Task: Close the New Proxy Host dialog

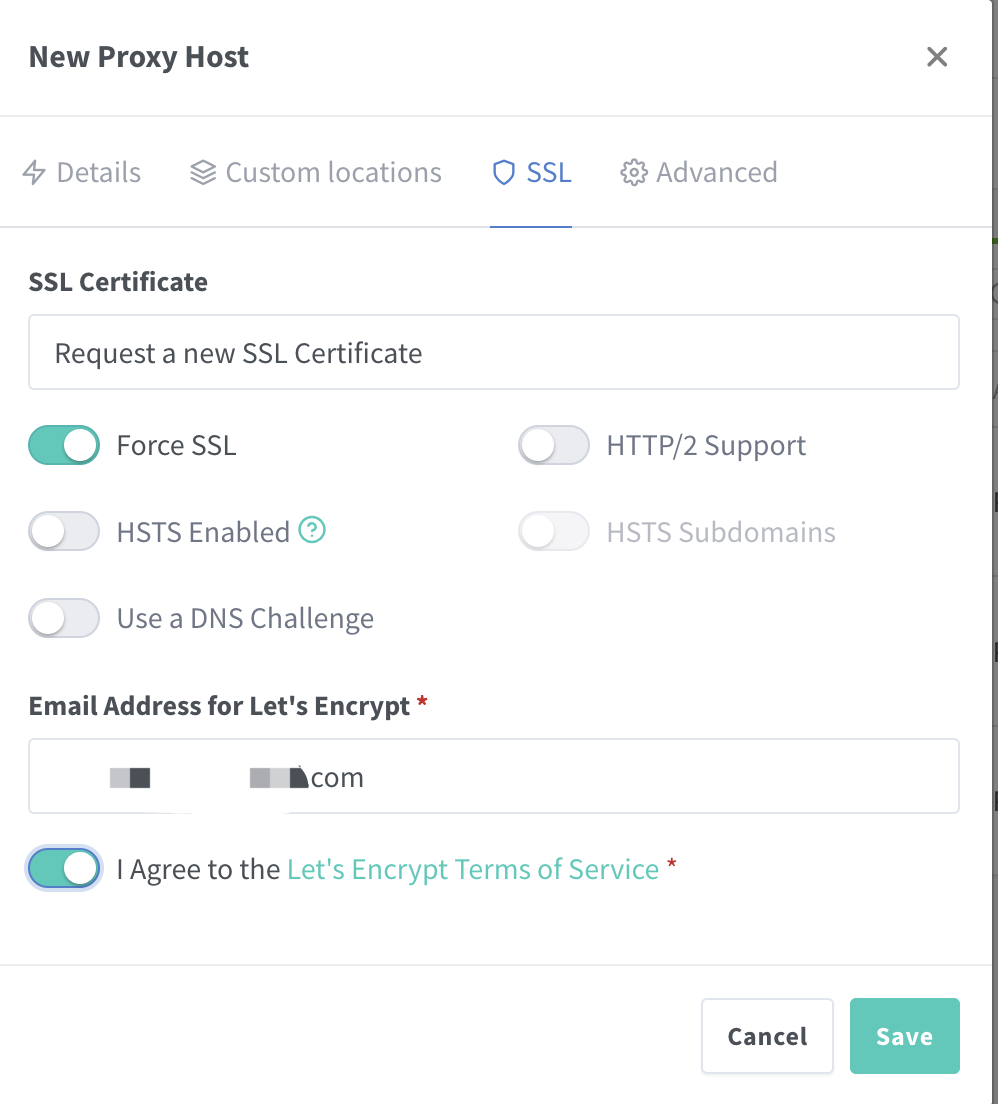Action: (936, 57)
